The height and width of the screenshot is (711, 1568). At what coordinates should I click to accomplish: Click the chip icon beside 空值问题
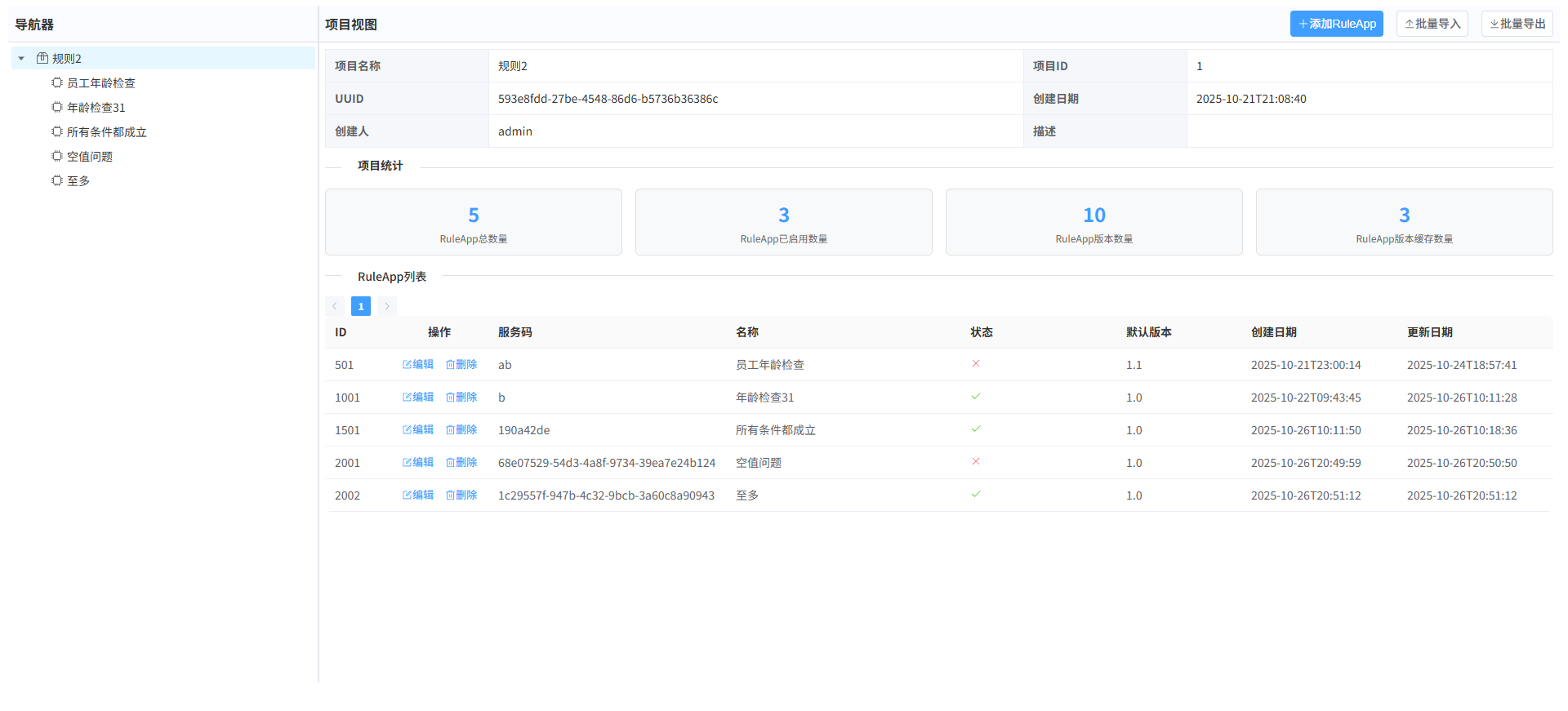tap(57, 157)
